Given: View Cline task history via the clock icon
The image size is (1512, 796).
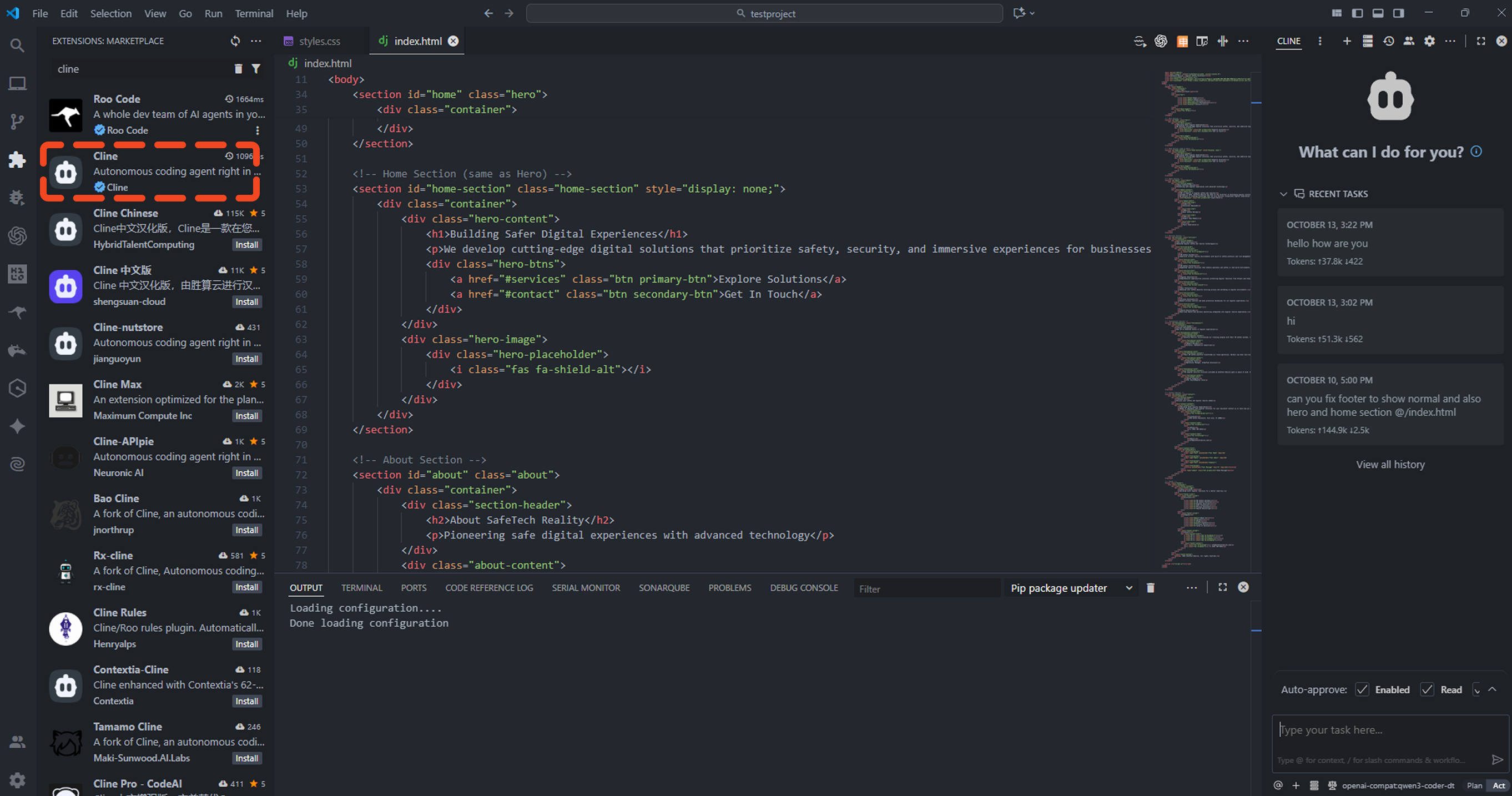Looking at the screenshot, I should (x=1389, y=41).
